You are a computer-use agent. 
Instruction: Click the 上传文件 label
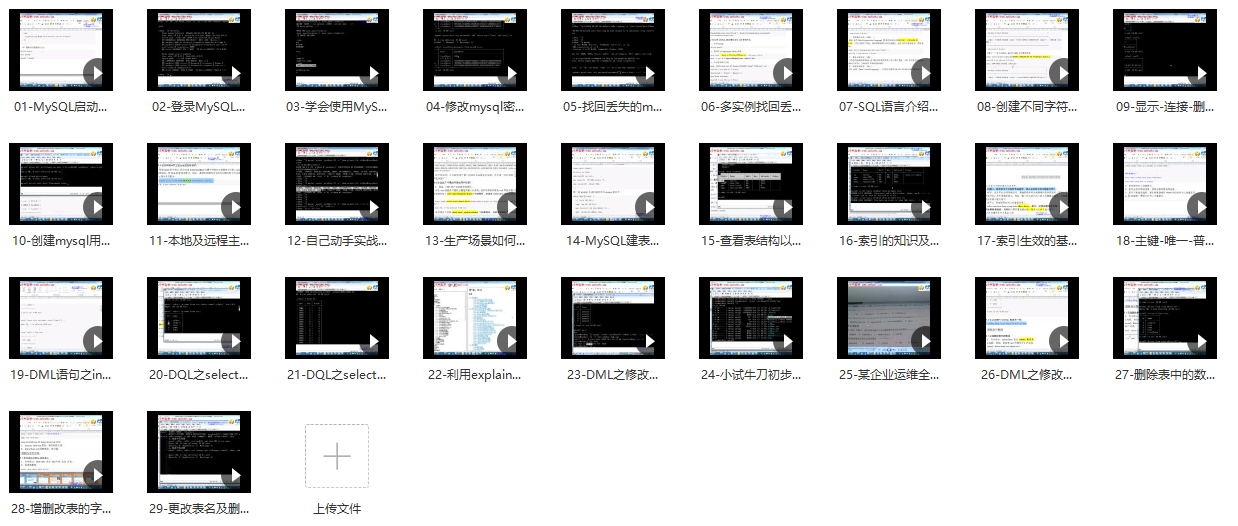point(337,508)
